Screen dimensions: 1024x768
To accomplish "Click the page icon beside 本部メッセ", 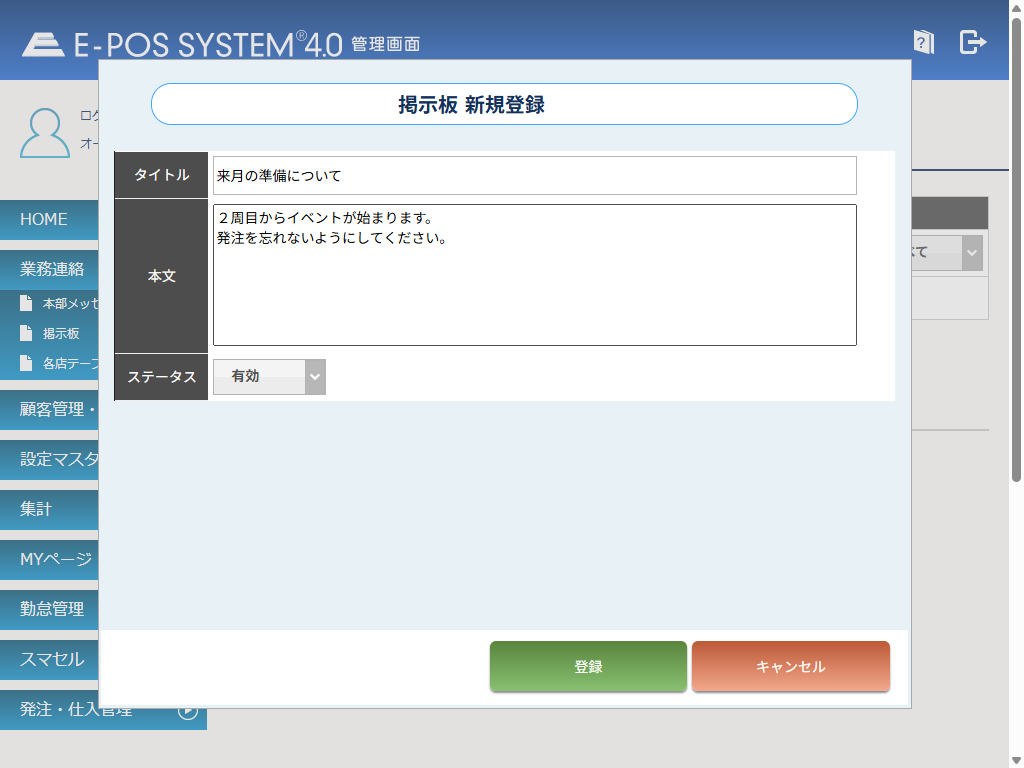I will click(27, 303).
